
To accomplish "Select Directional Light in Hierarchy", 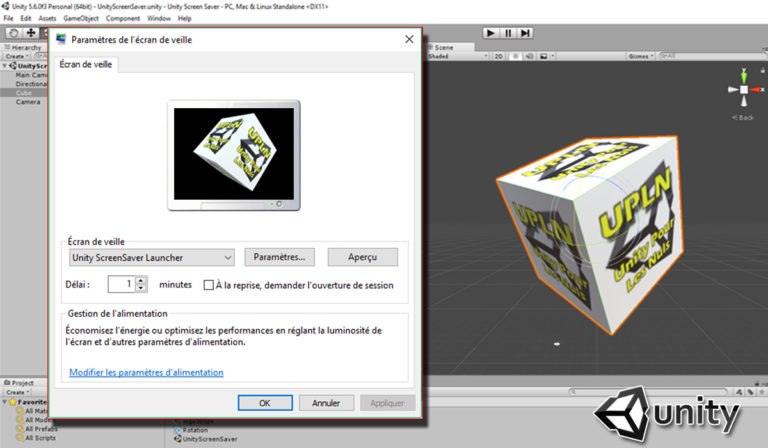I will pyautogui.click(x=31, y=84).
